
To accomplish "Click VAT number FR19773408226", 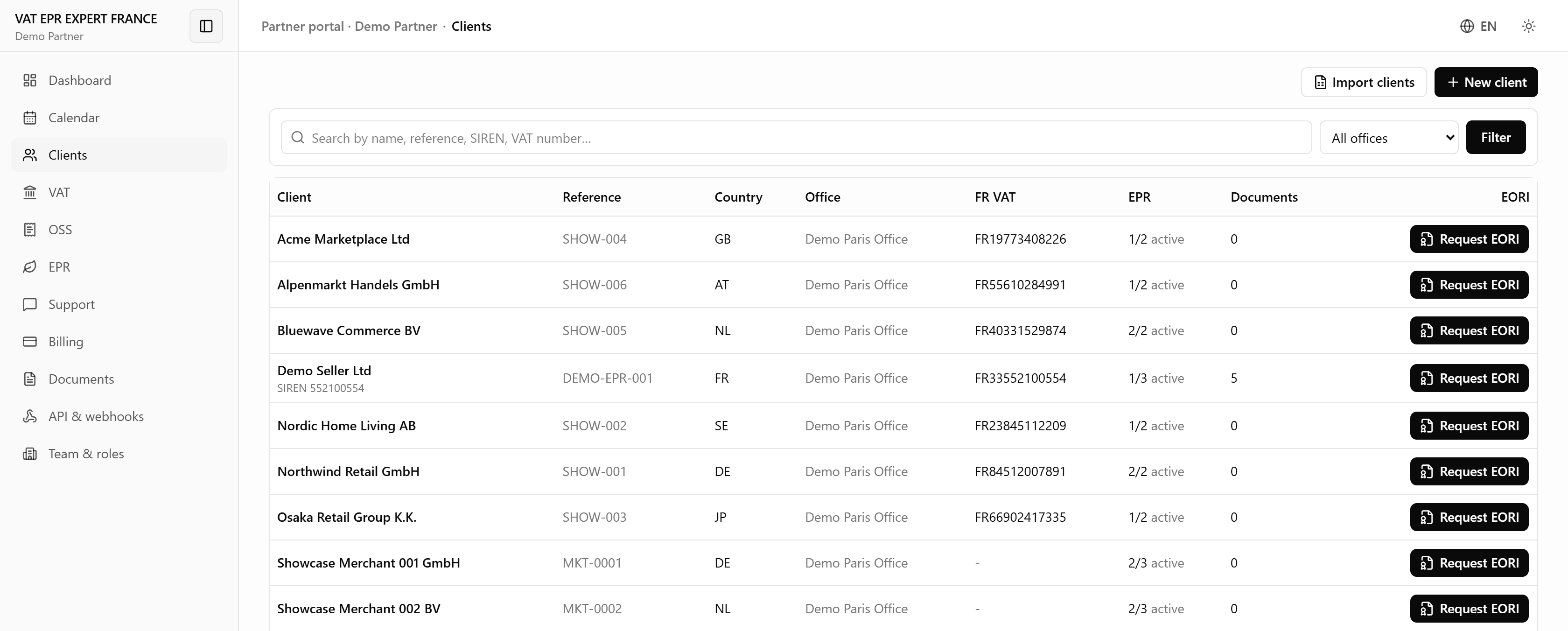I will (1020, 239).
